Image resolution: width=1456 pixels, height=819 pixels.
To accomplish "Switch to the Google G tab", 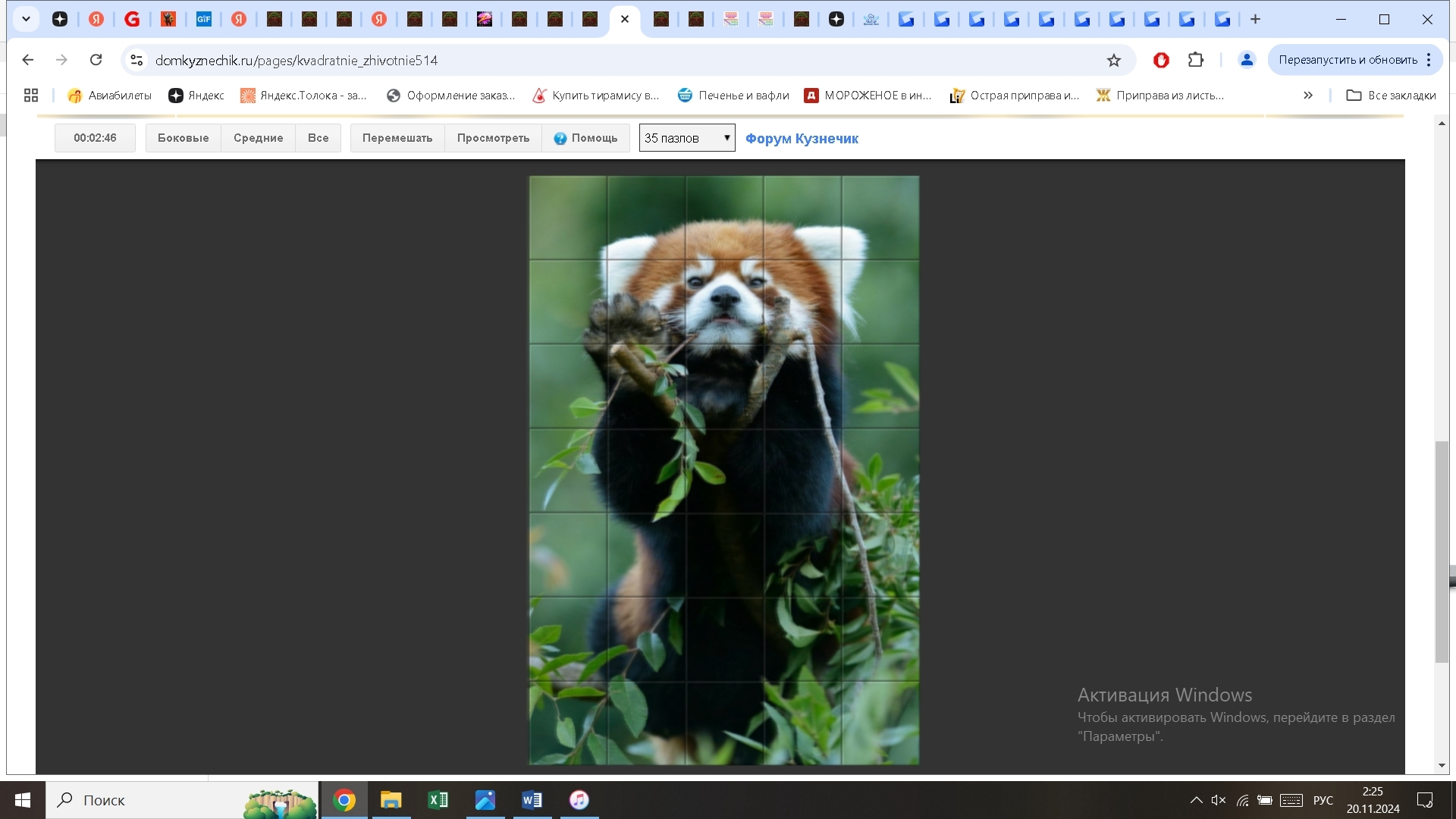I will [x=132, y=19].
